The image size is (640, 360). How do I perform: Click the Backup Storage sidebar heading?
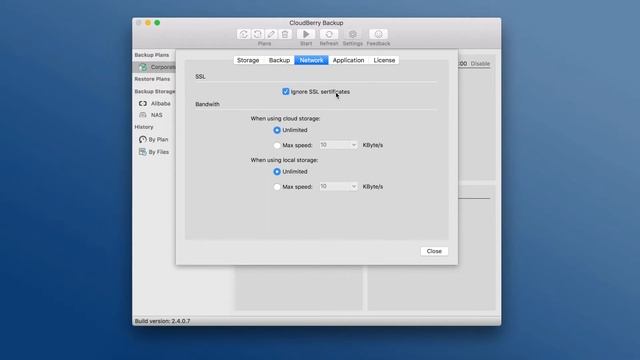coord(155,91)
